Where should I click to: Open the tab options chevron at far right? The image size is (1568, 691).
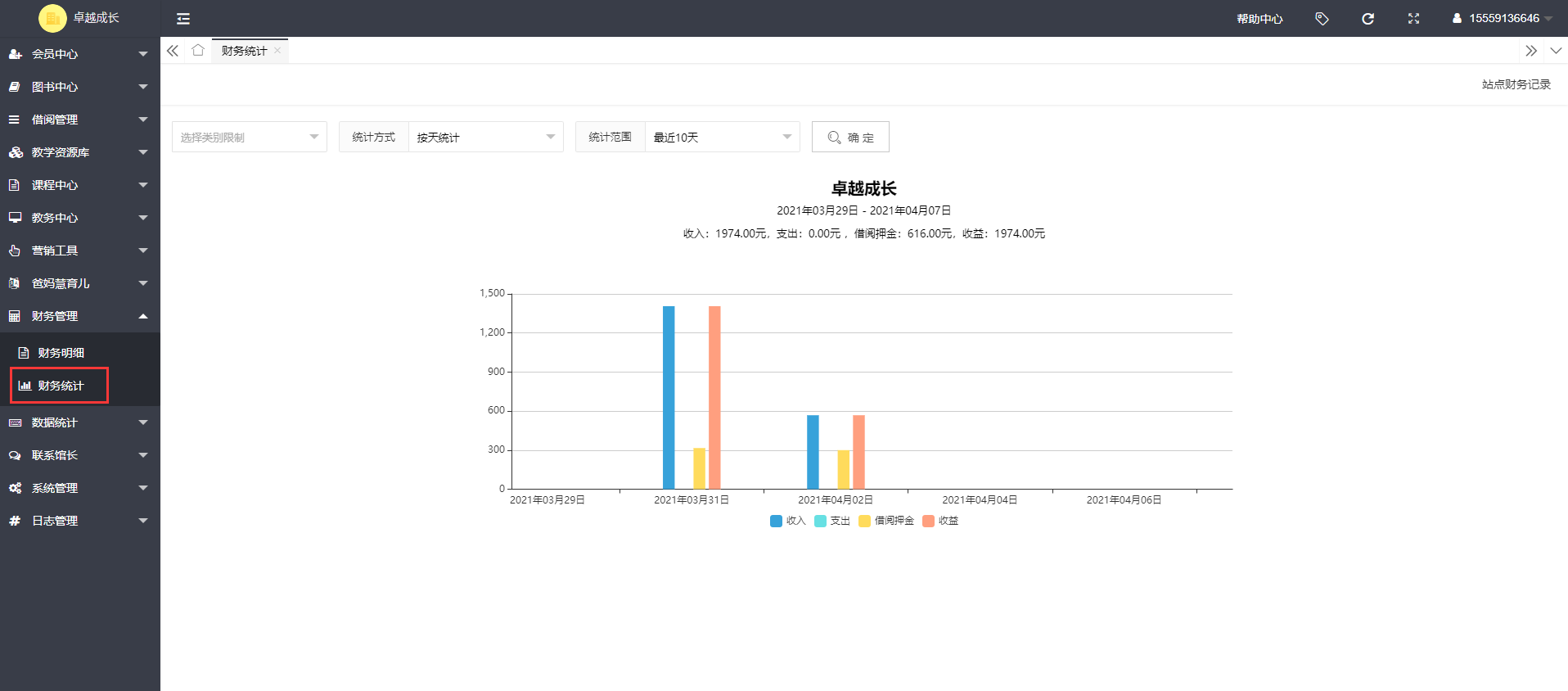1556,51
